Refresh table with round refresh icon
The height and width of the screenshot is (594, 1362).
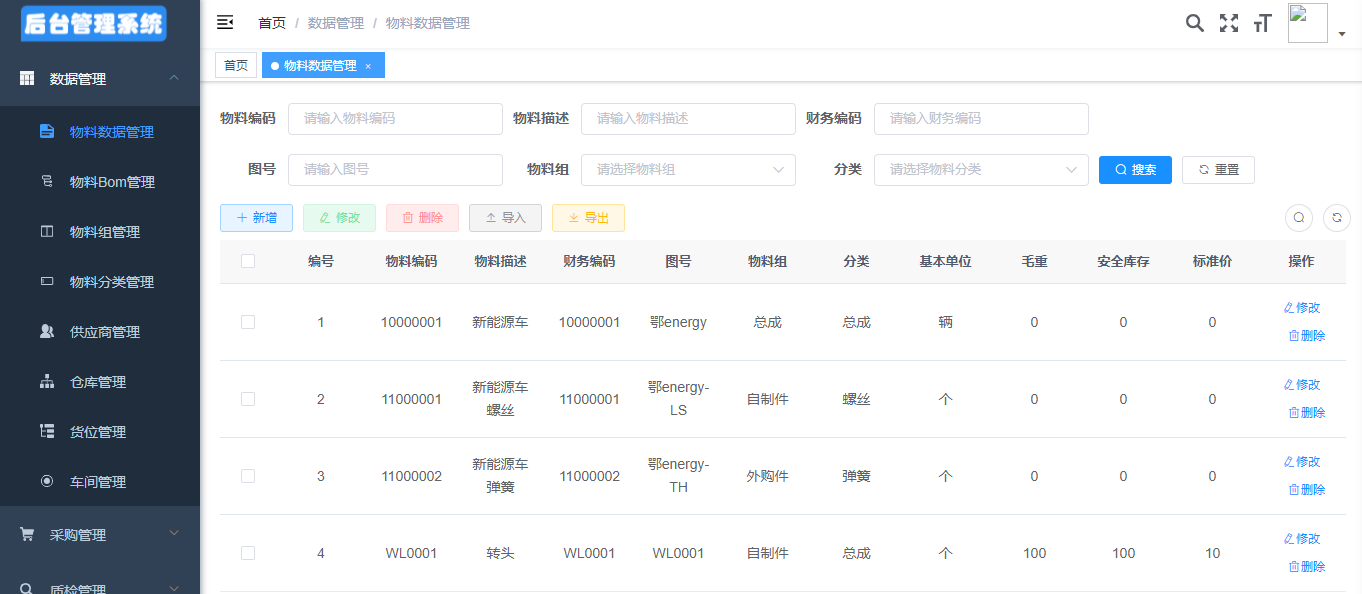(1337, 217)
